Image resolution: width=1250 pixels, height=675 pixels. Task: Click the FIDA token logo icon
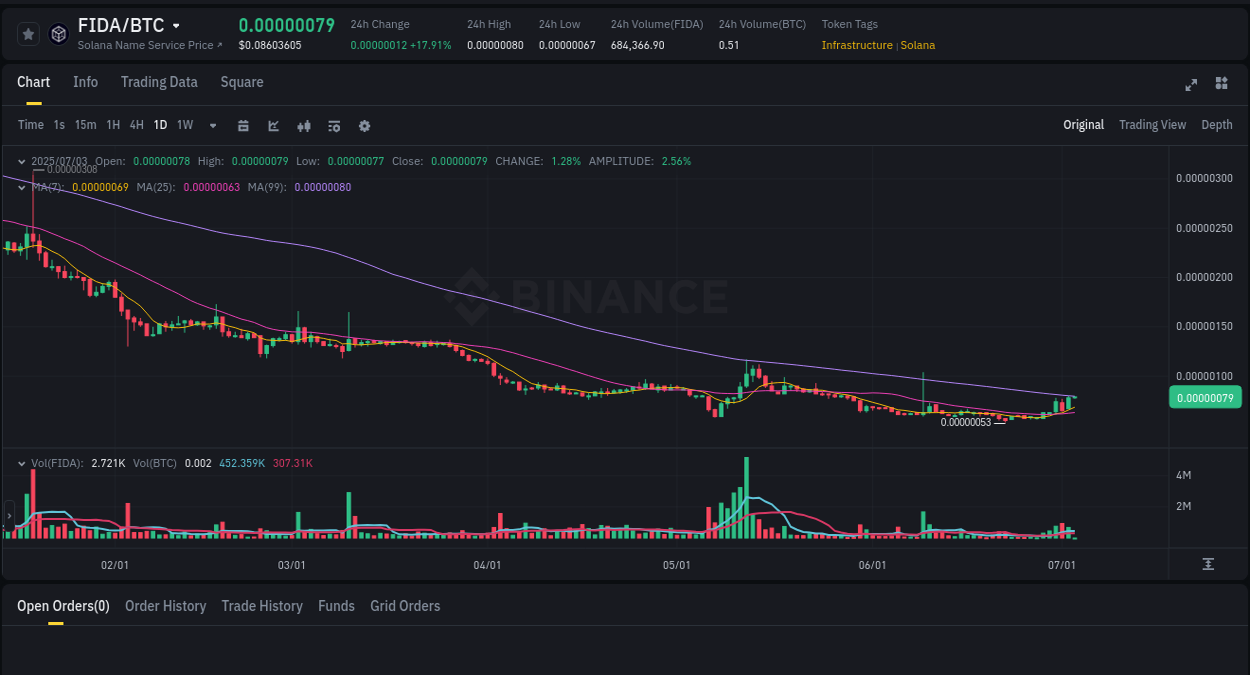[58, 33]
